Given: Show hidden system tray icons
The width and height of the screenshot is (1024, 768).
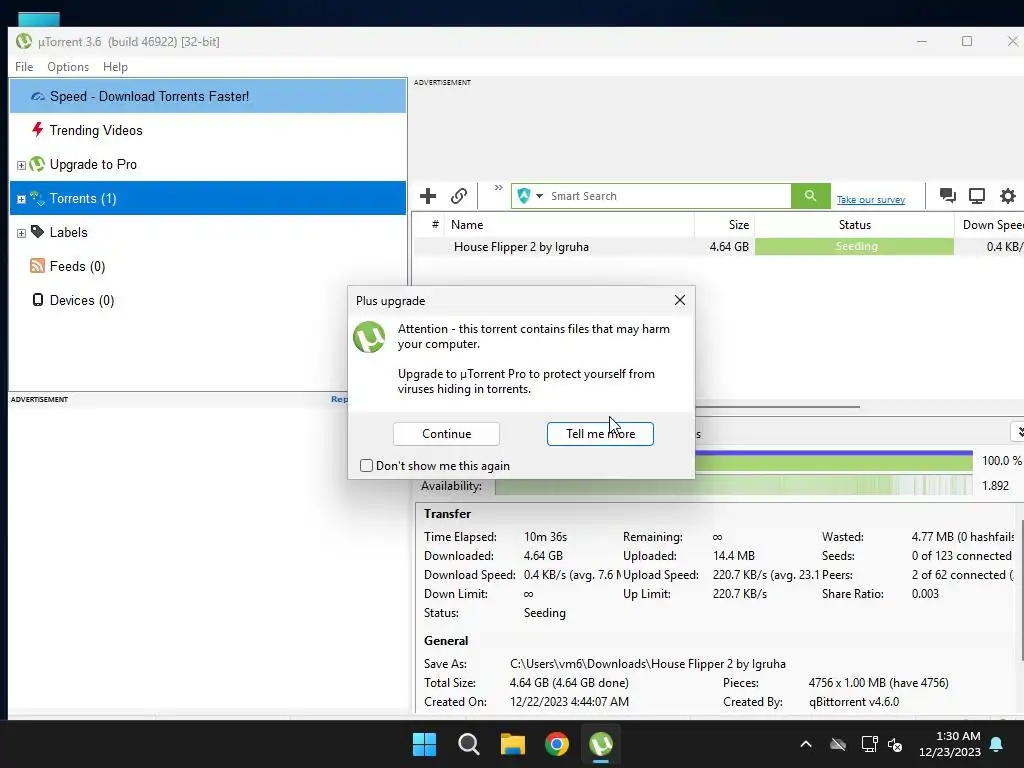Looking at the screenshot, I should point(806,744).
